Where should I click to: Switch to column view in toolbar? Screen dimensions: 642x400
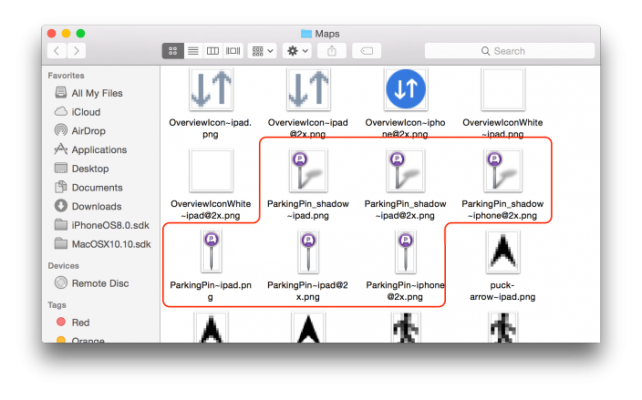[213, 50]
